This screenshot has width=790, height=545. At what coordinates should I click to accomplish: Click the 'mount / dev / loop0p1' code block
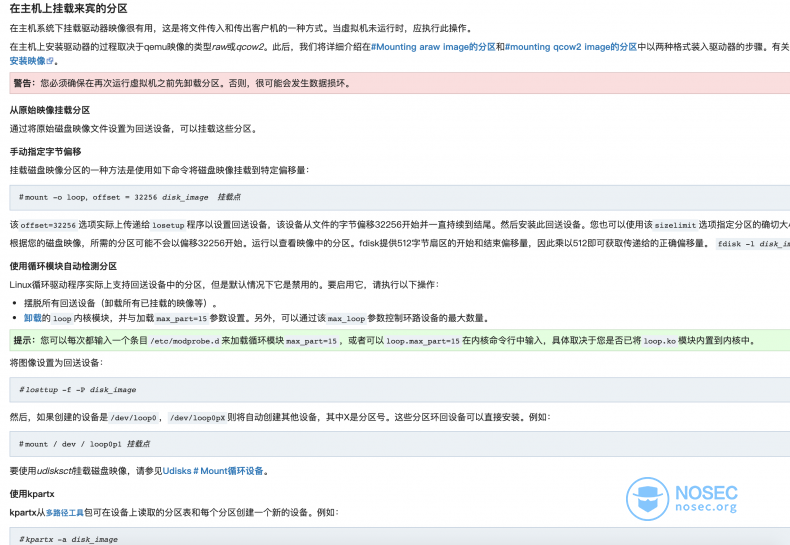pos(300,443)
